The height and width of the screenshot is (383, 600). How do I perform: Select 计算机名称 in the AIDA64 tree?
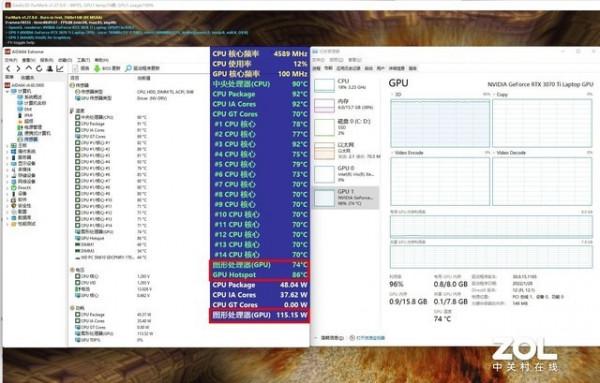coord(32,103)
